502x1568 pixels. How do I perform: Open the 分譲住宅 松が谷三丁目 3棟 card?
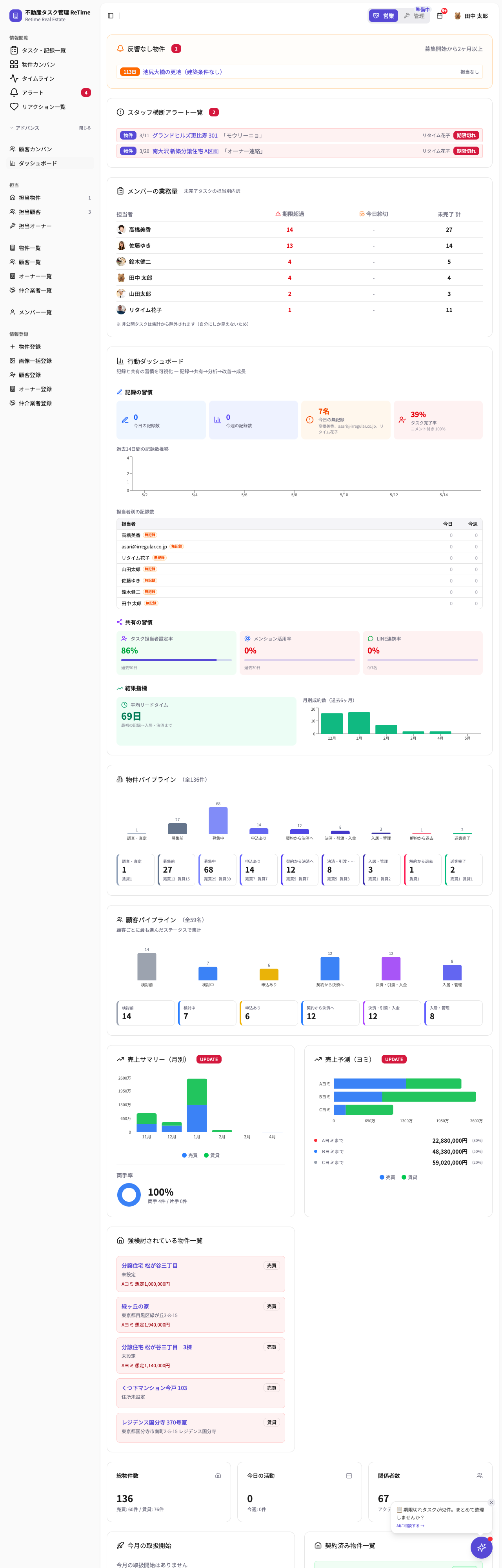coord(200,1356)
